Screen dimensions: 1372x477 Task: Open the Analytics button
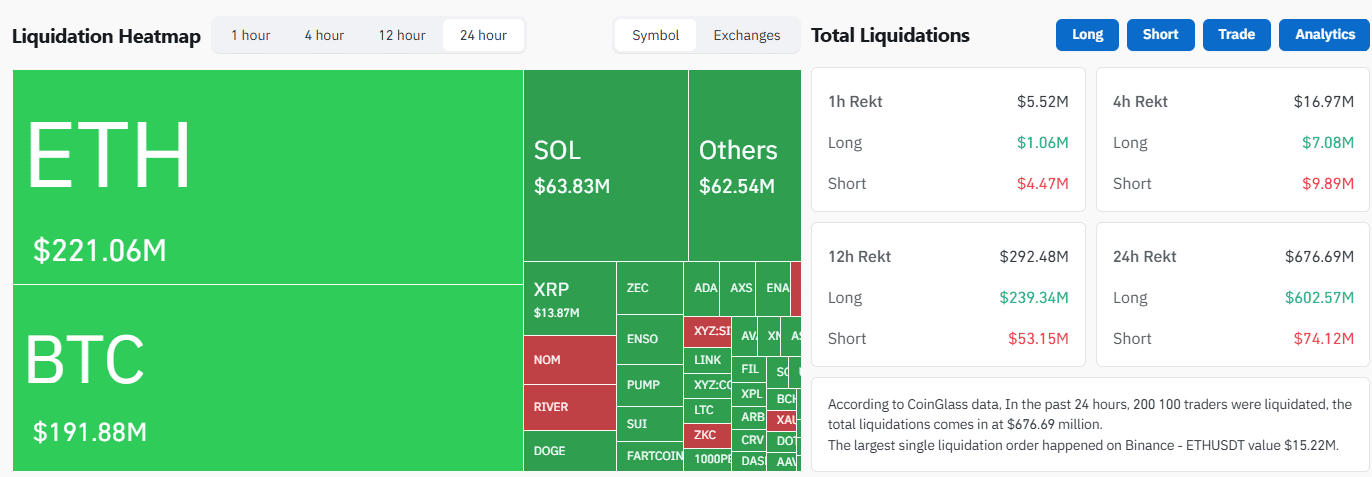point(1325,35)
